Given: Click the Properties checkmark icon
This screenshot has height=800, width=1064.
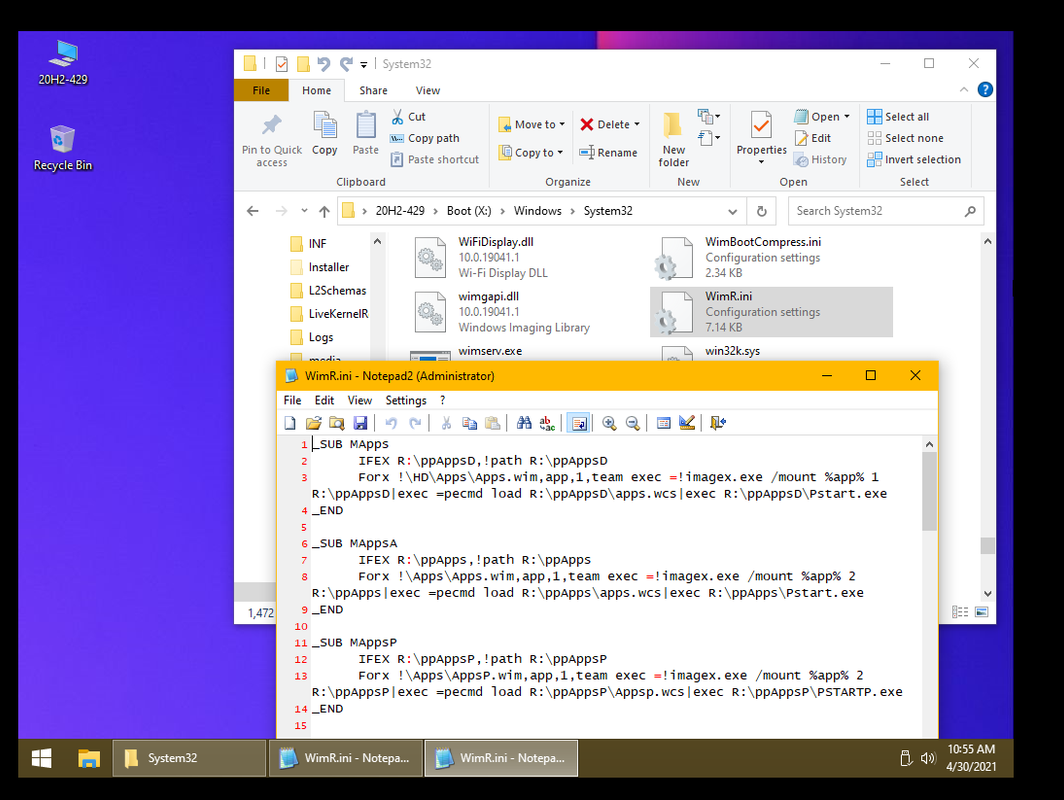Looking at the screenshot, I should [x=761, y=126].
